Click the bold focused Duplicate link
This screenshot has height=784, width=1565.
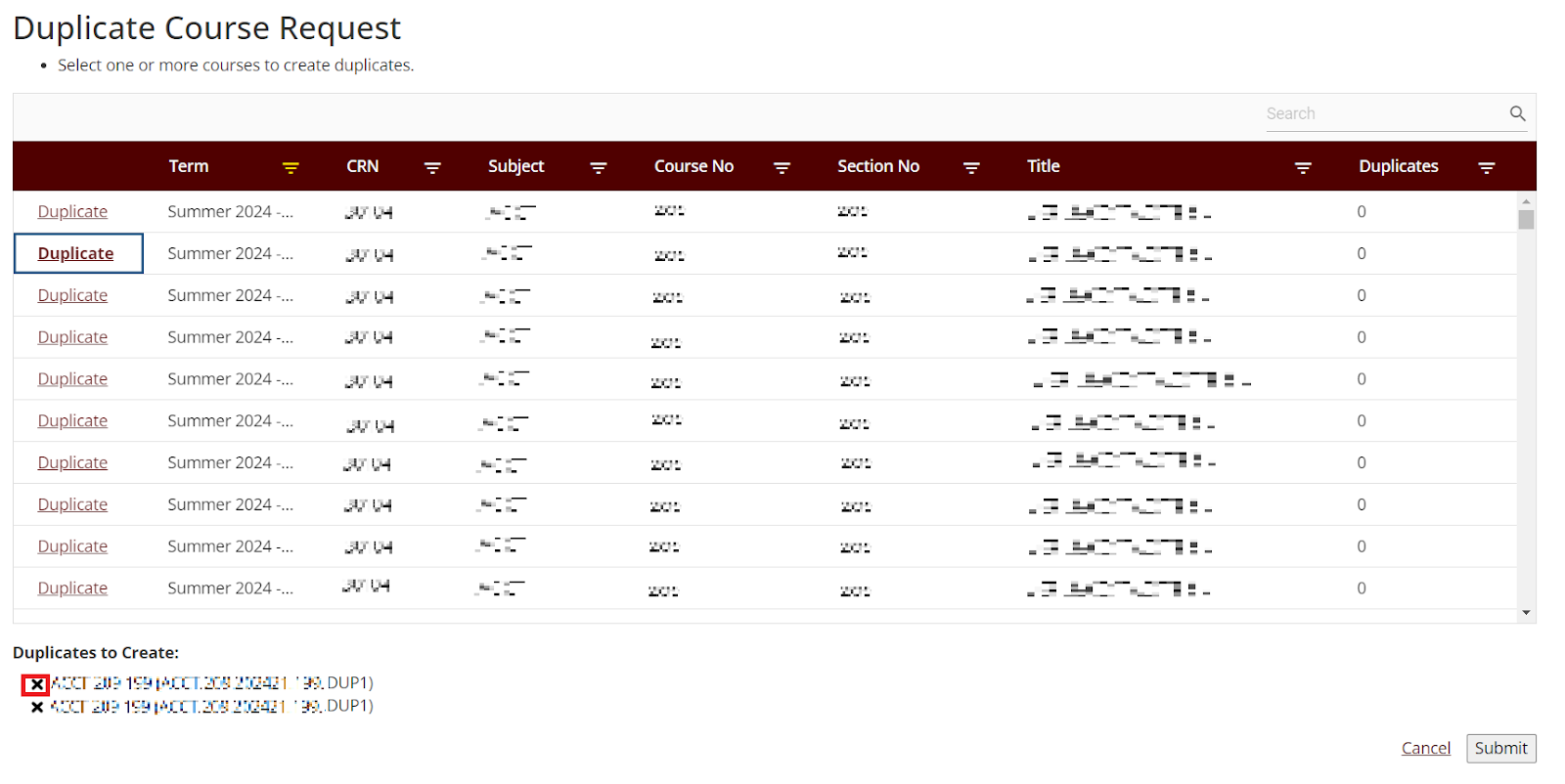(x=75, y=253)
